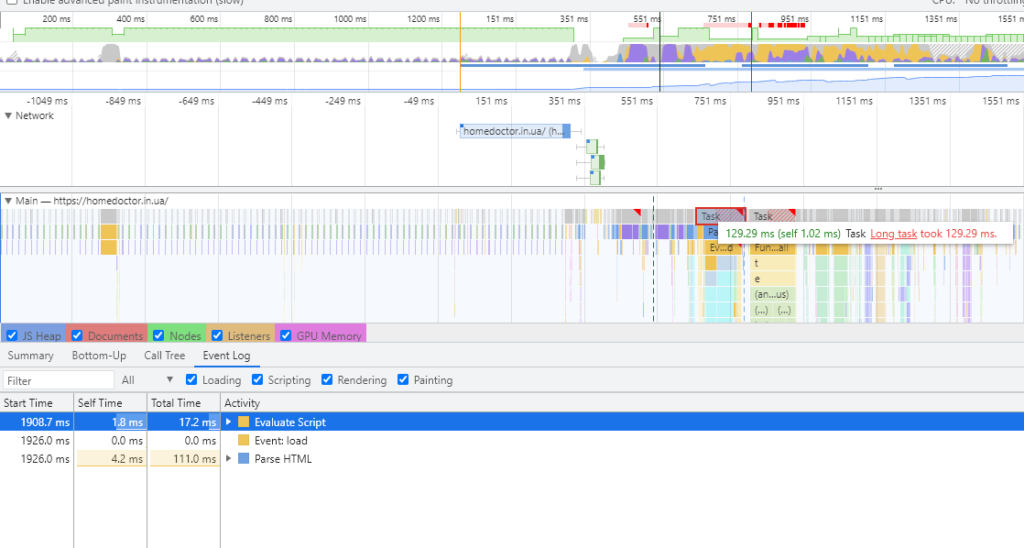Screen dimensions: 1024x548
Task: Toggle the Nodes checkbox
Action: (x=159, y=336)
